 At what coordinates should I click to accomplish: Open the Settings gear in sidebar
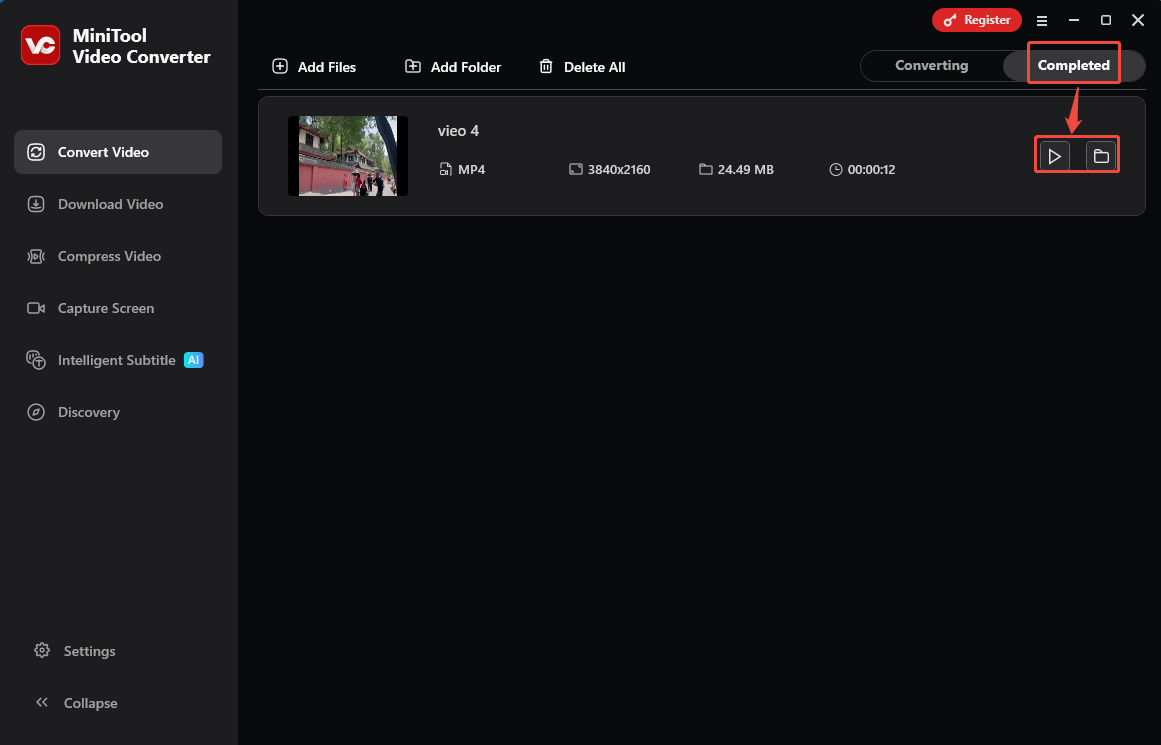[x=42, y=650]
